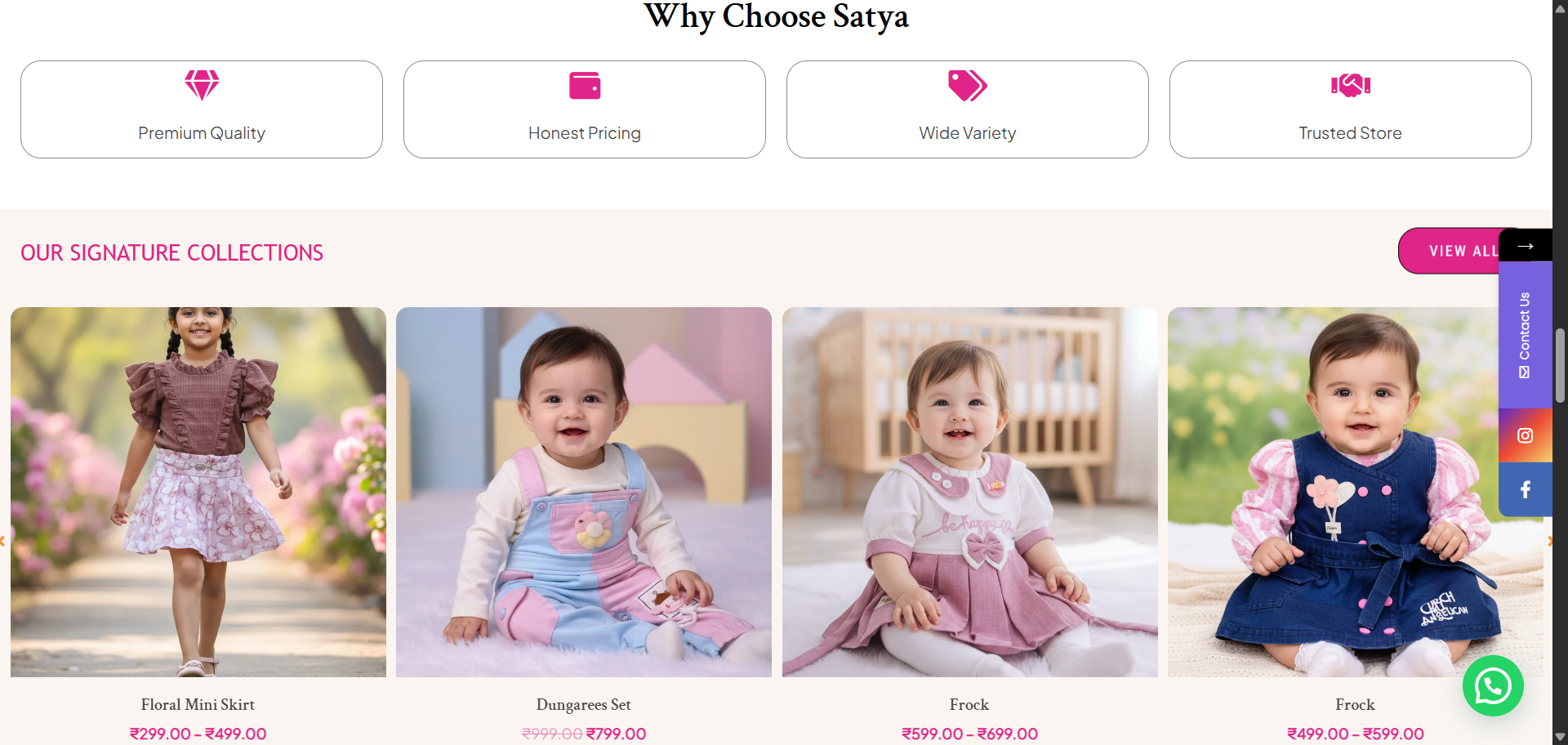Open the Floral Mini Skirt product image
The height and width of the screenshot is (745, 1568).
click(x=198, y=492)
